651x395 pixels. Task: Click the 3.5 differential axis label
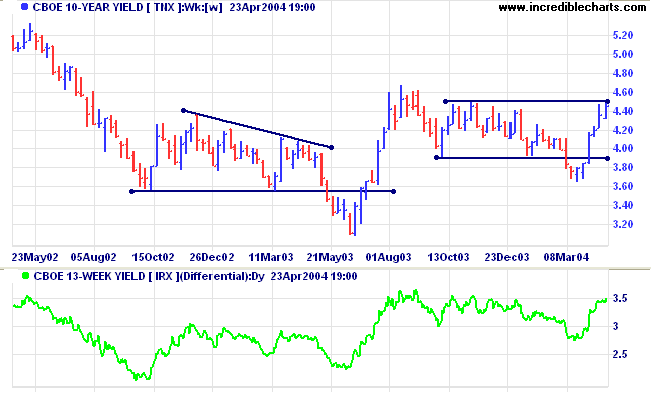pos(620,298)
